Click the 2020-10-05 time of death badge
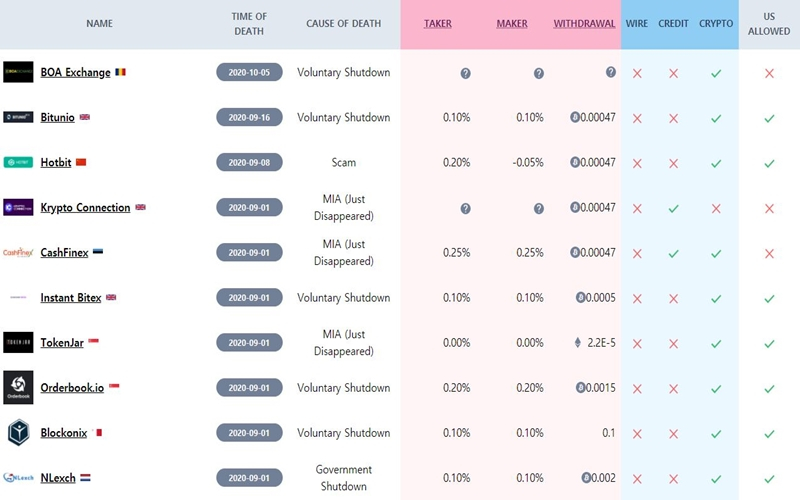Screen dimensions: 800x500 [x=250, y=73]
